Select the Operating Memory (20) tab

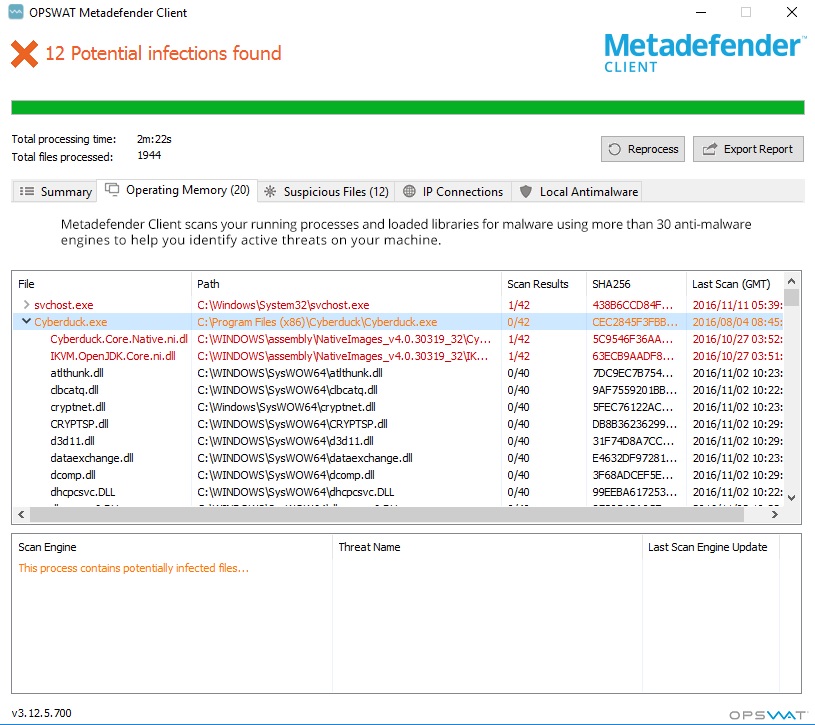pyautogui.click(x=177, y=190)
